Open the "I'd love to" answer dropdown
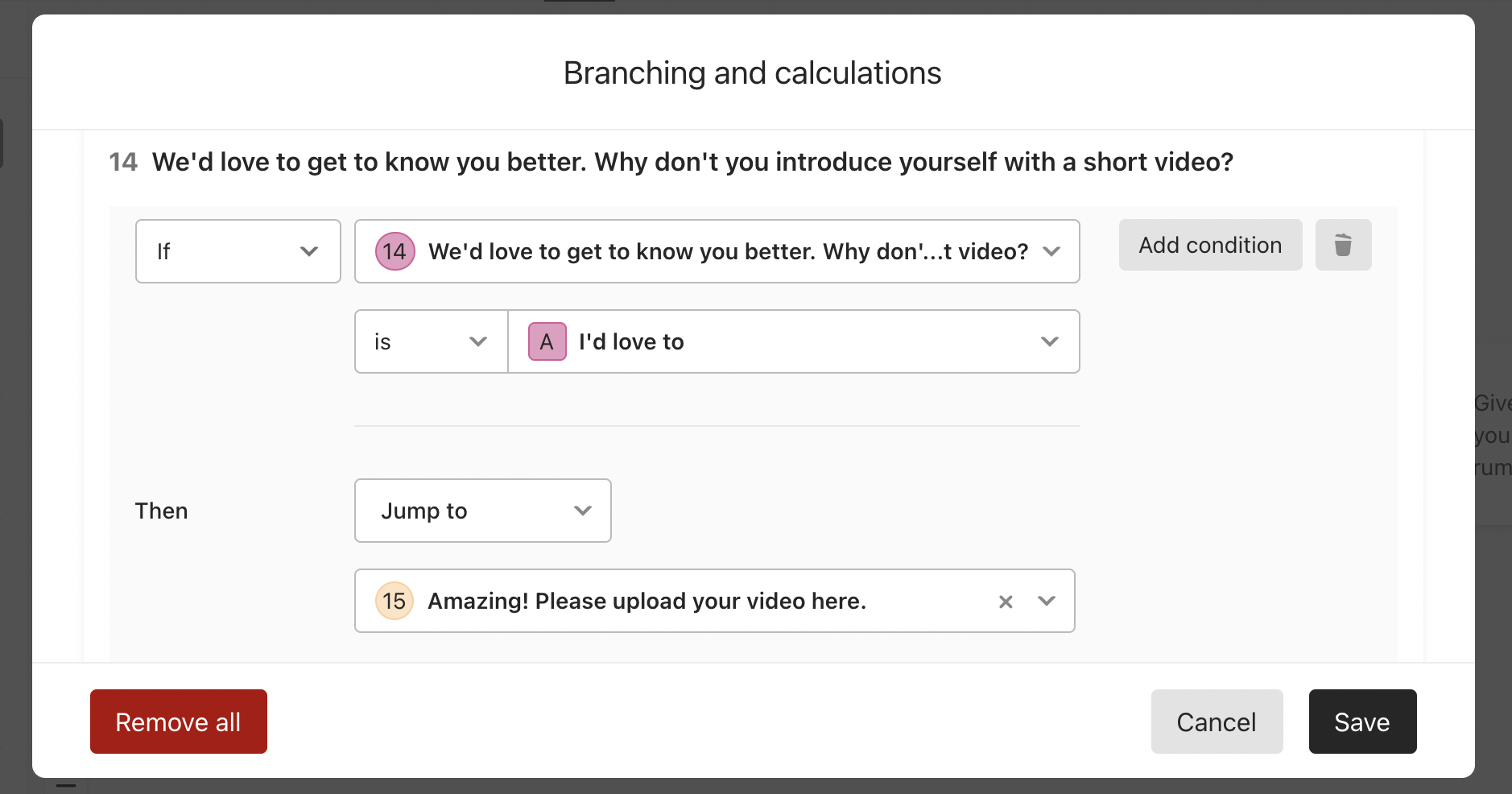 click(x=794, y=341)
